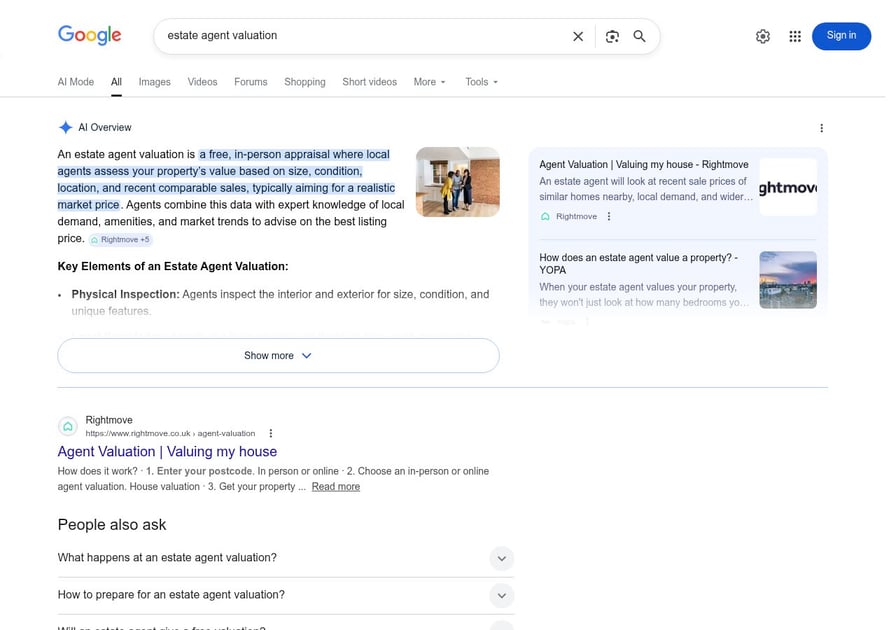Click the AI Overview sparkle icon
Viewport: 896px width, 630px height.
(x=66, y=127)
